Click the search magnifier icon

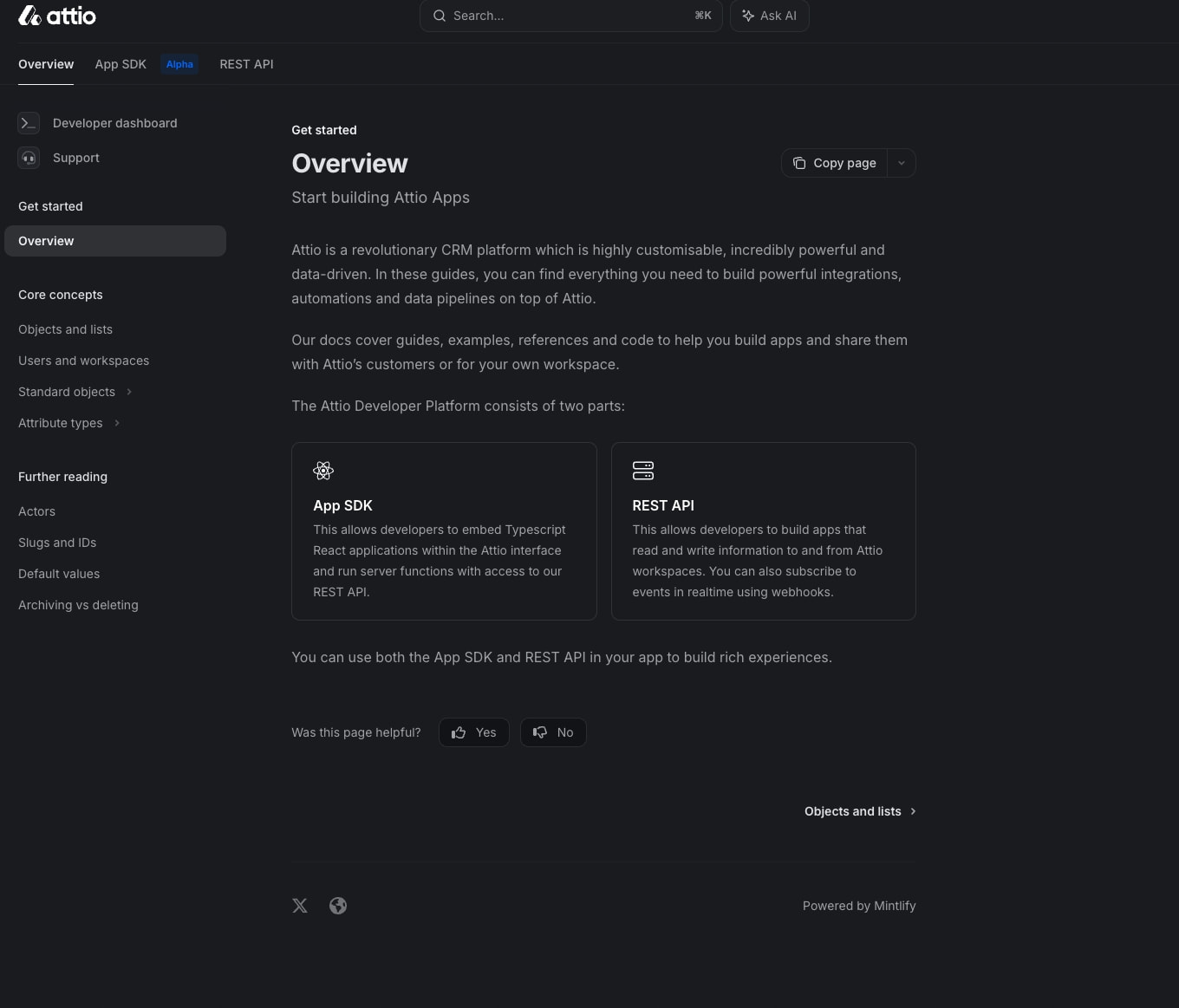click(x=440, y=16)
